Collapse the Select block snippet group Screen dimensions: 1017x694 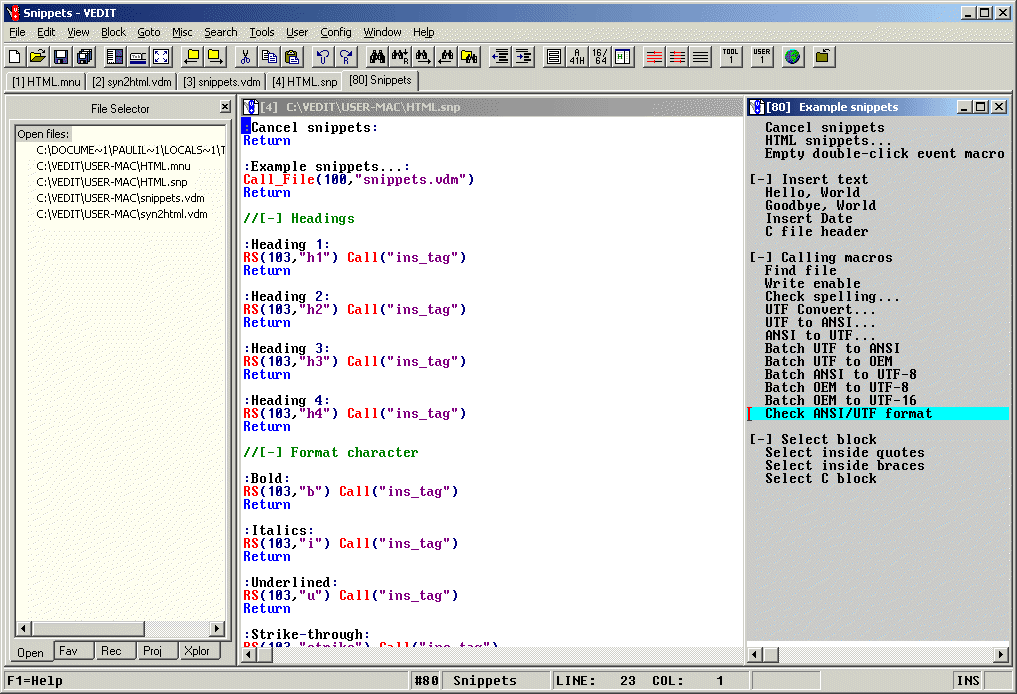pos(760,440)
